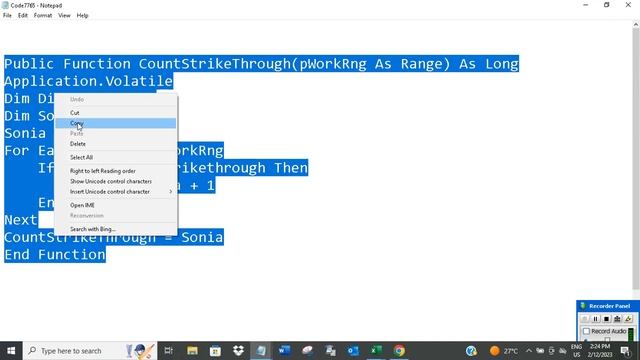Expand Insert Unicode control character submenu
Image resolution: width=640 pixels, height=360 pixels.
point(116,191)
